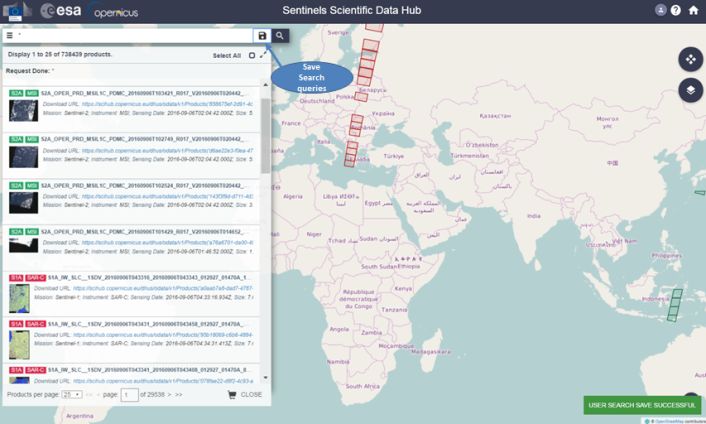Screen dimensions: 706x424
Task: Click the European Commission flag logo
Action: tap(15, 11)
